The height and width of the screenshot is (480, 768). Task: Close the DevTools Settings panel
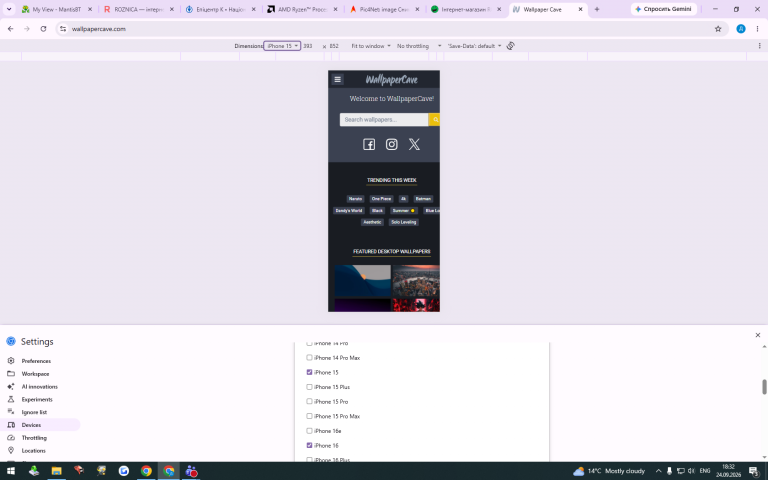(758, 335)
